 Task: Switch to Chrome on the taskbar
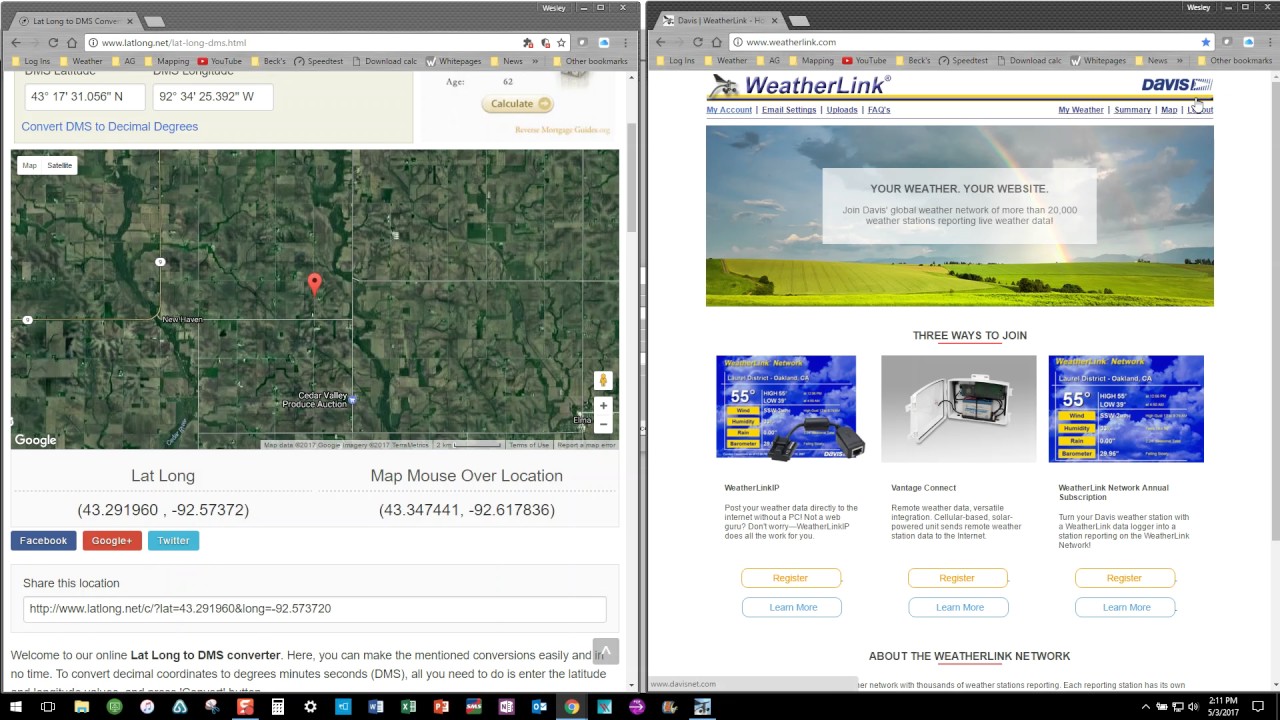(571, 707)
